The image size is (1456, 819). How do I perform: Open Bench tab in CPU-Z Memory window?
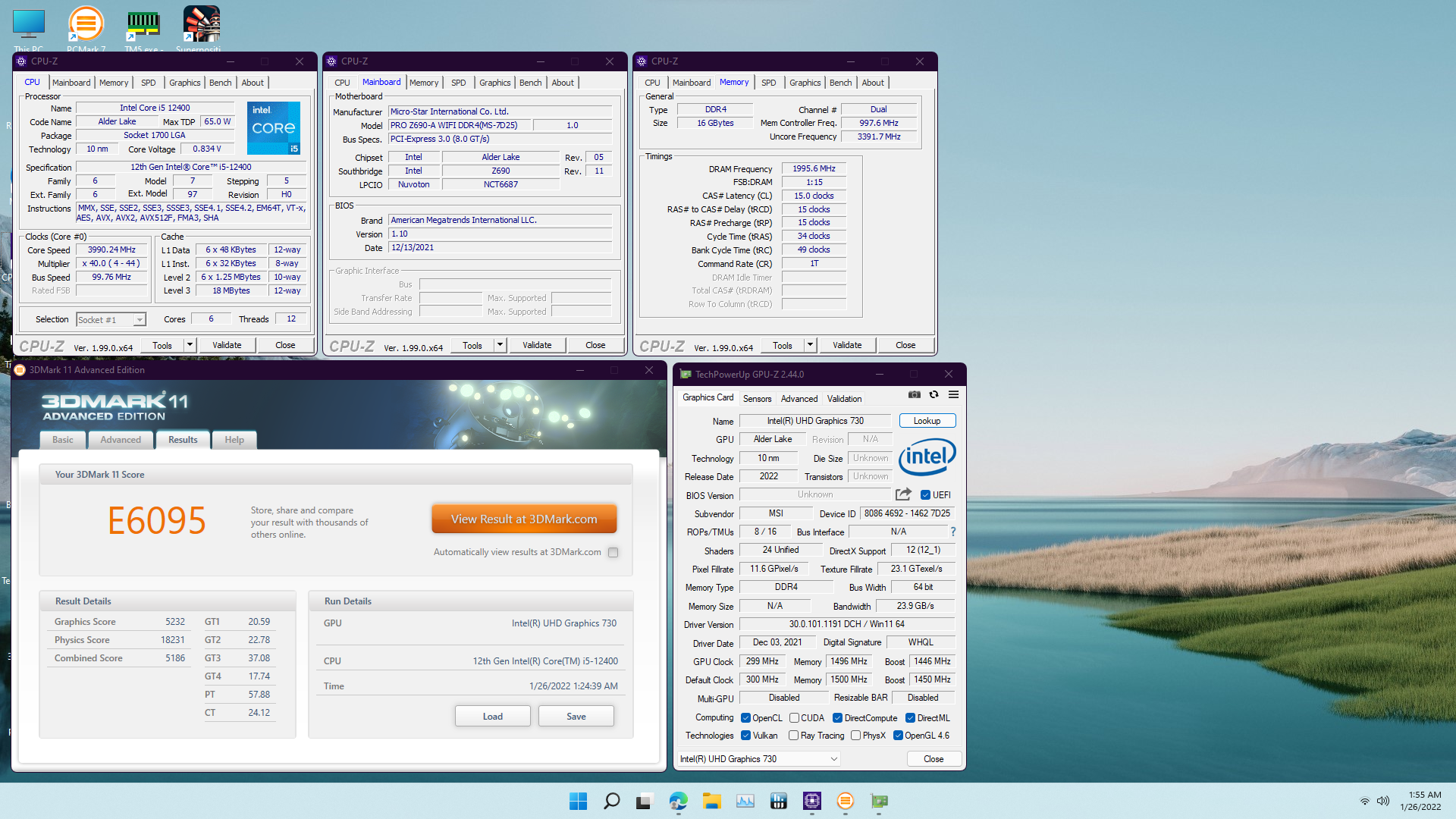[840, 83]
